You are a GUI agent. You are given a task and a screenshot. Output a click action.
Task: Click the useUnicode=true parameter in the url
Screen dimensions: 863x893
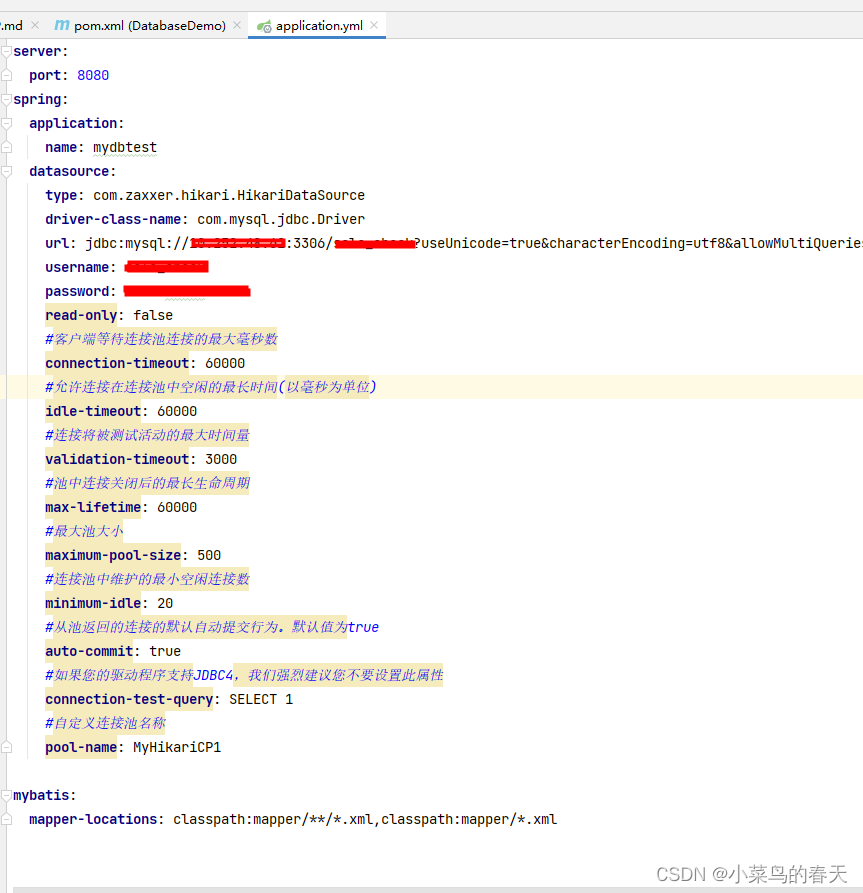[x=480, y=243]
